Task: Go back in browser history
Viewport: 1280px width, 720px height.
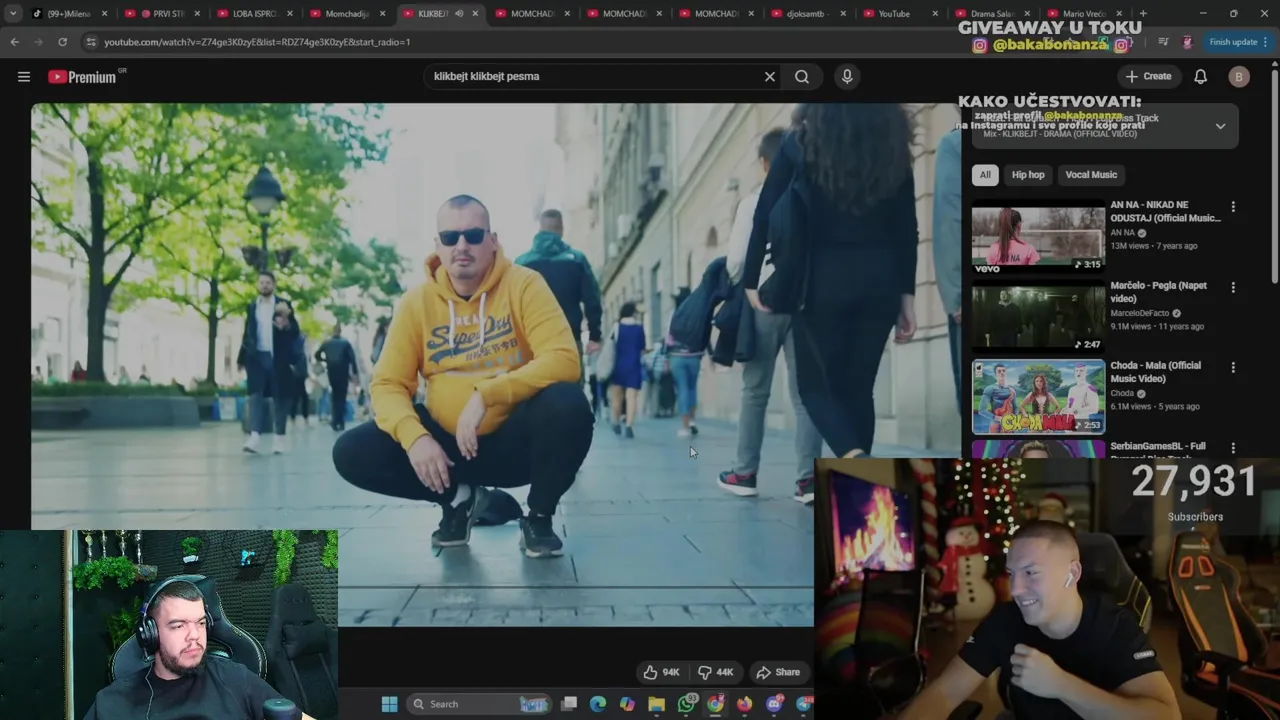Action: (14, 42)
